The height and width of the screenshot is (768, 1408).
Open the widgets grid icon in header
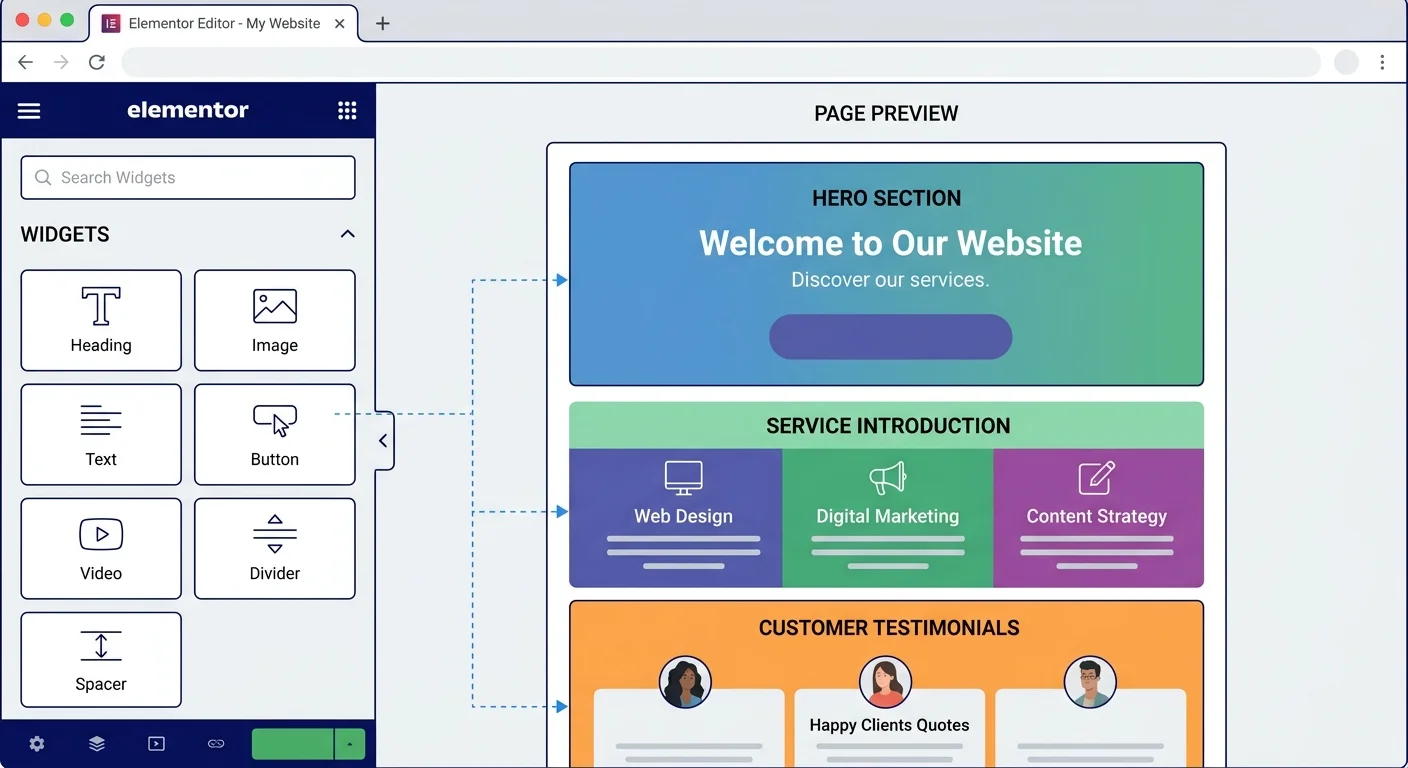347,111
